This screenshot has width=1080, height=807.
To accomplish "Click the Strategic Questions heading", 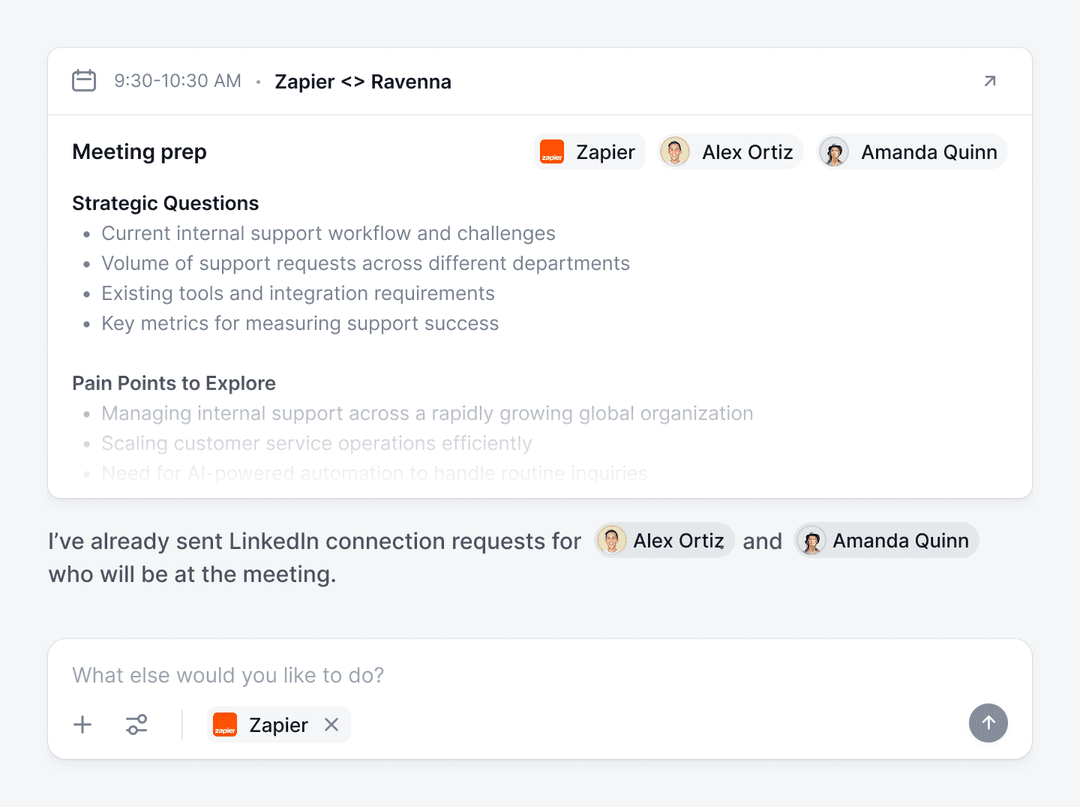I will 165,203.
